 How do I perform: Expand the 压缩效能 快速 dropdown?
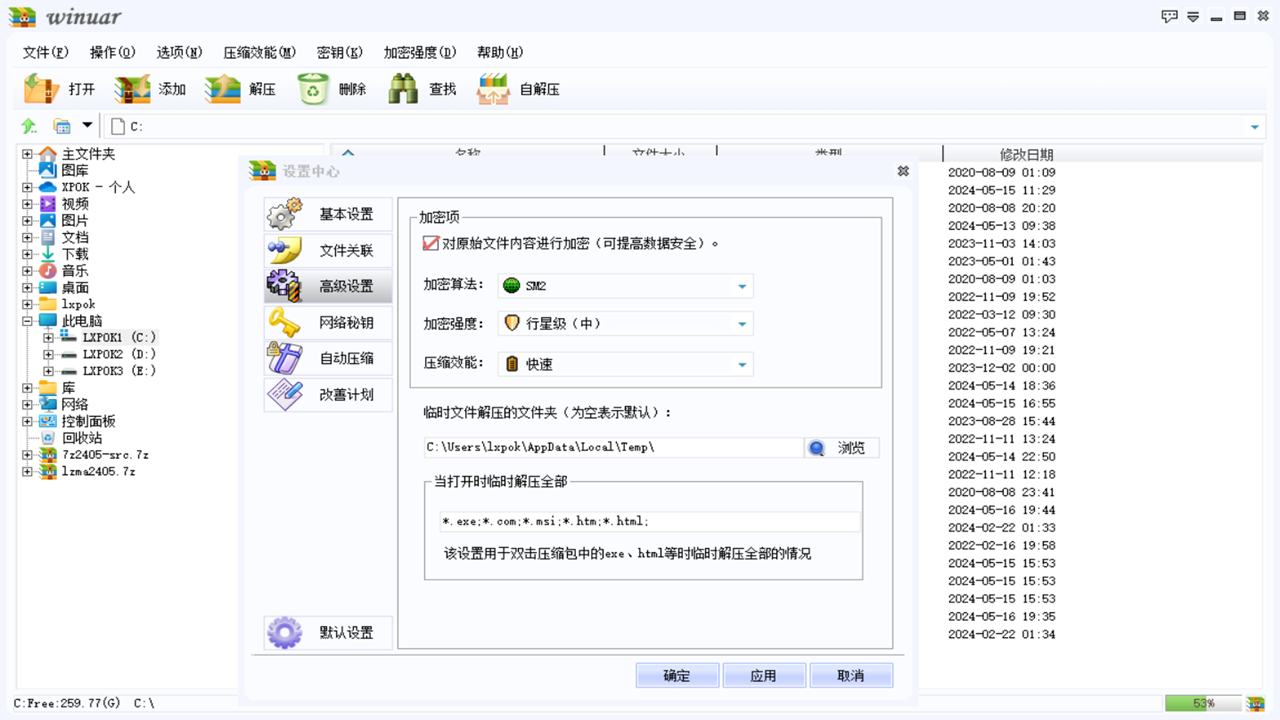coord(740,364)
